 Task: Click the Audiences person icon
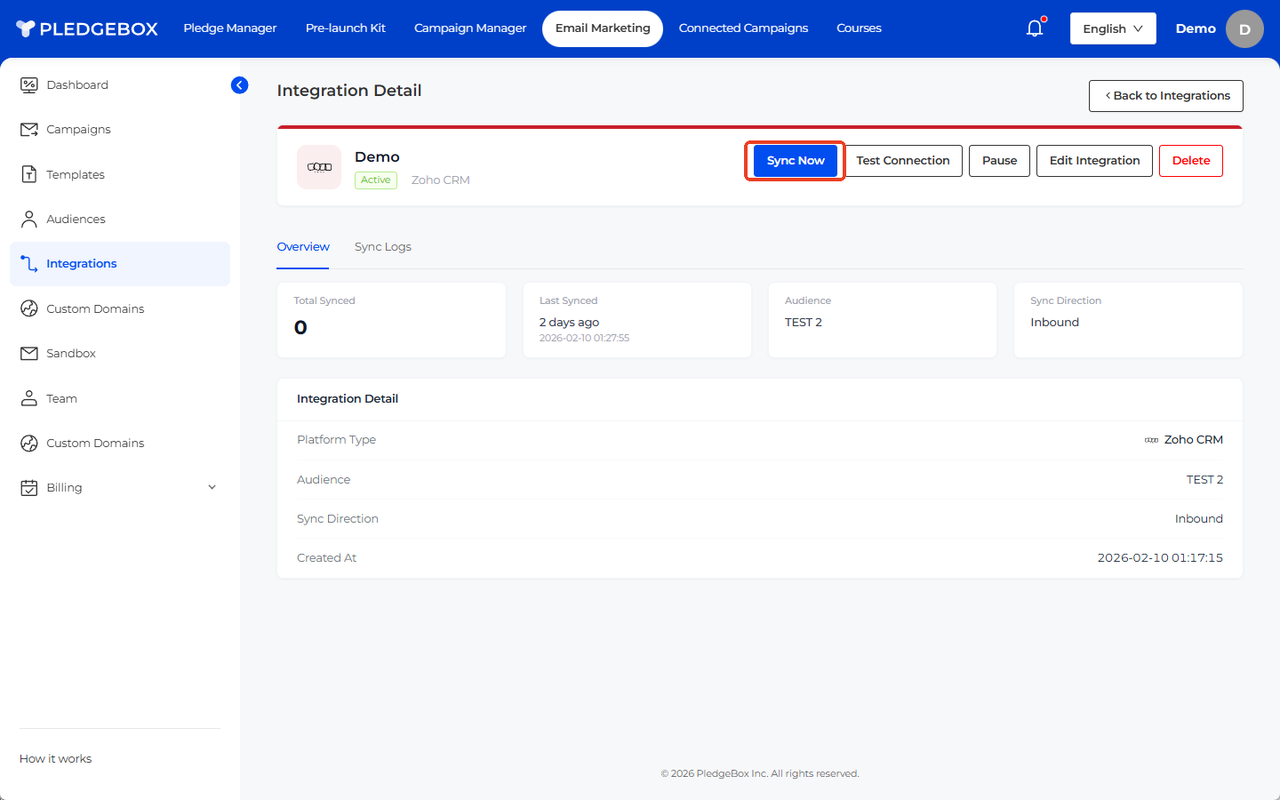coord(29,219)
